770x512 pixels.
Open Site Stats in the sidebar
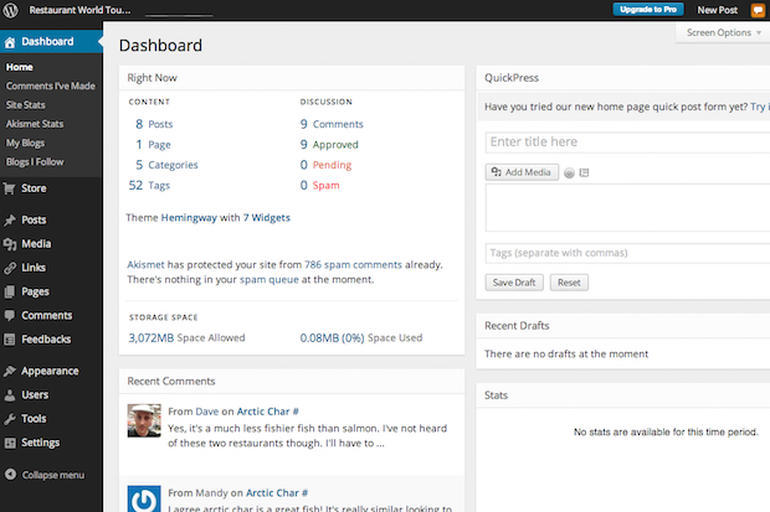coord(26,105)
